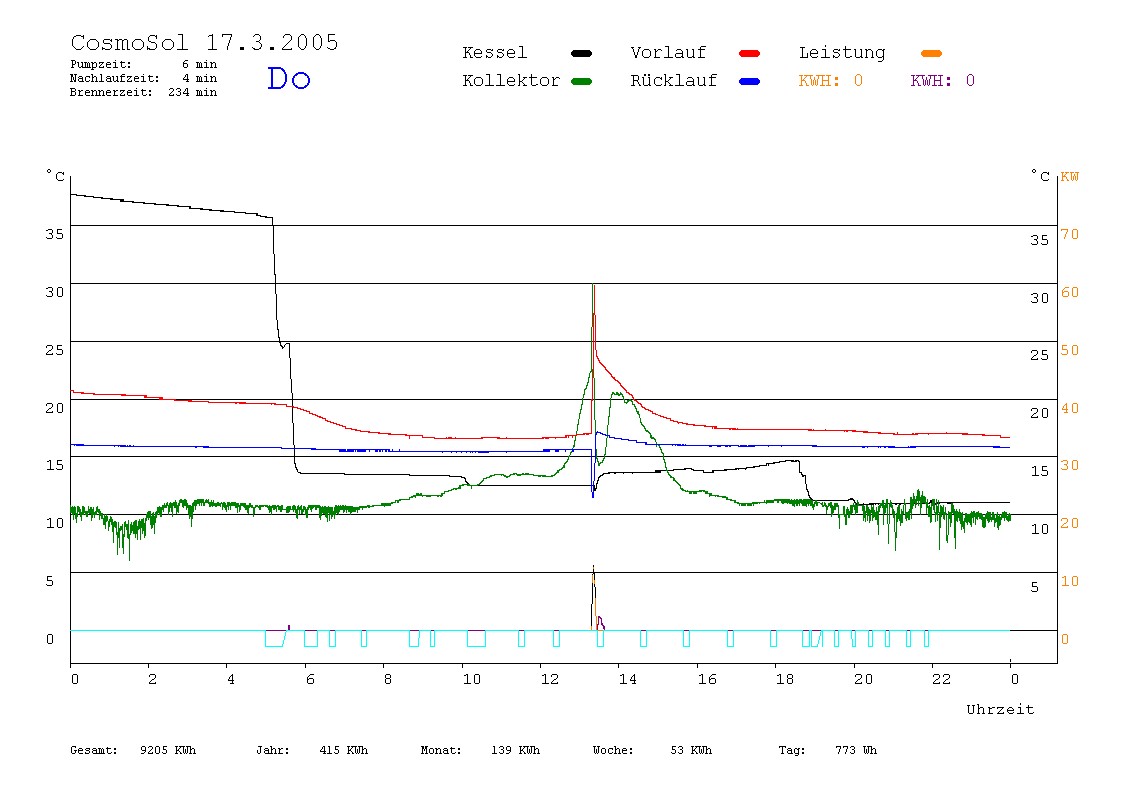Screen dimensions: 1148x812
Task: Select the Pumpzeit value "6 min"
Action: coord(199,64)
